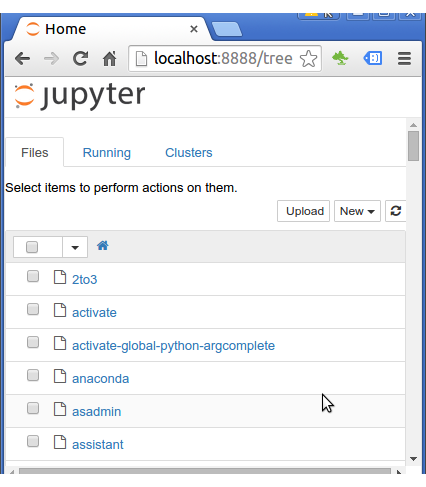Open the New dropdown menu
This screenshot has width=426, height=487.
tap(357, 211)
